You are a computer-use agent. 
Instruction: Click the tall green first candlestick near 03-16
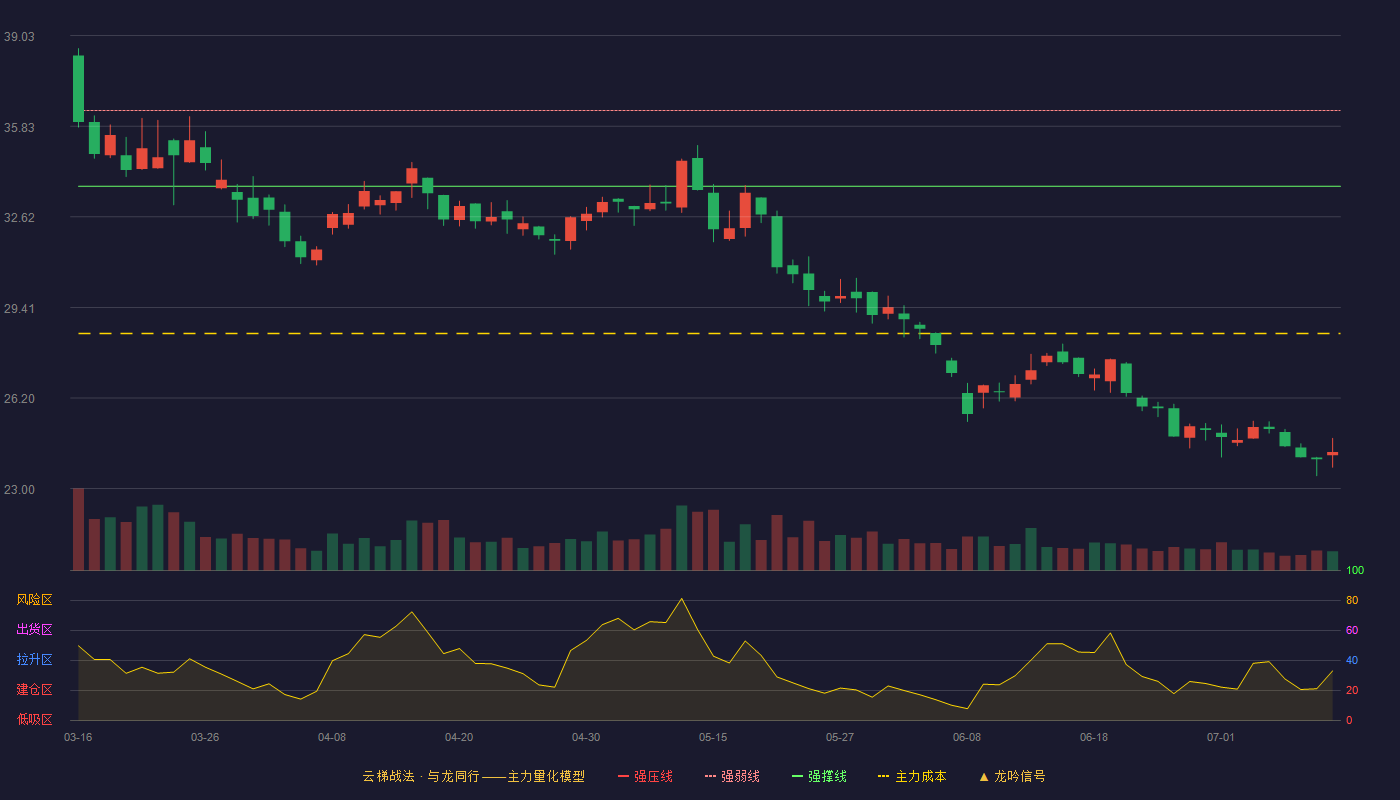78,89
